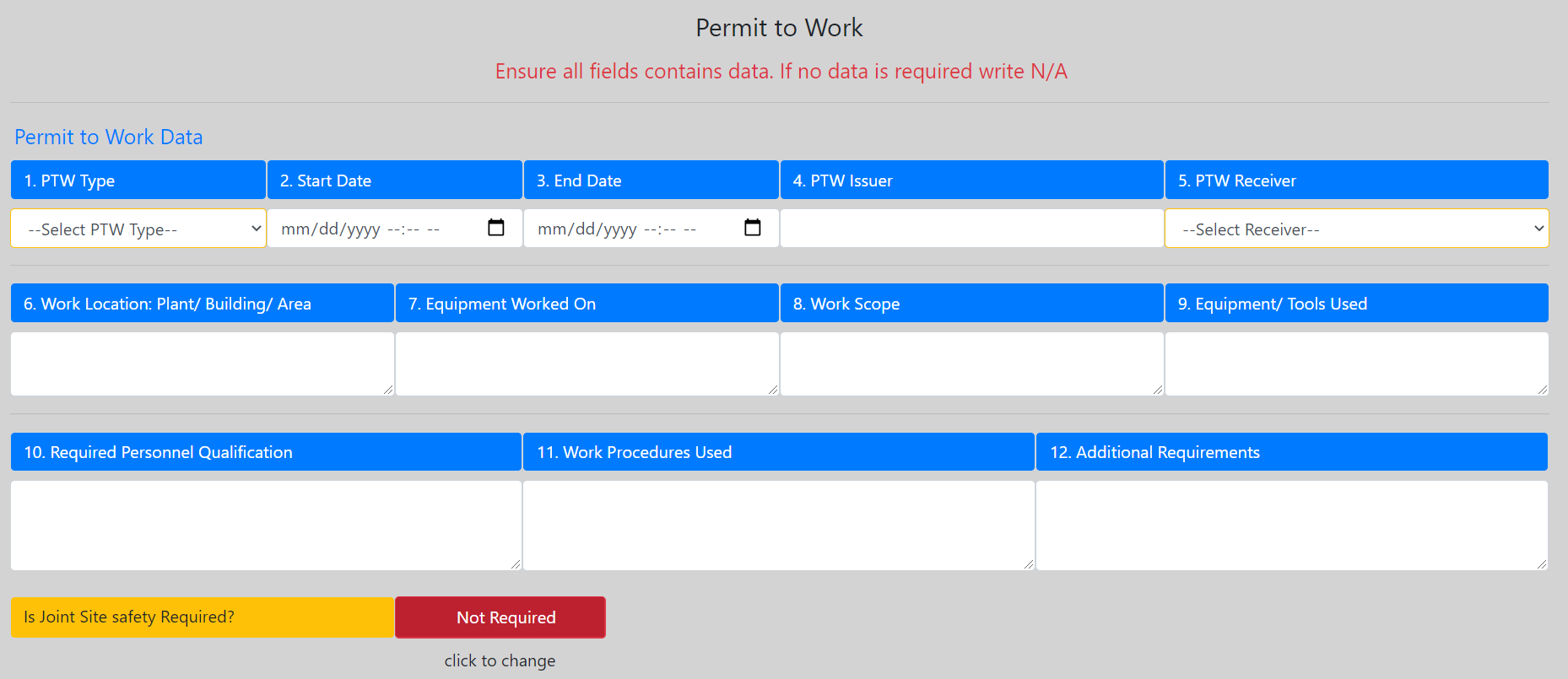Click the PTW Issuer text field
Image resolution: width=1568 pixels, height=679 pixels.
pos(972,229)
